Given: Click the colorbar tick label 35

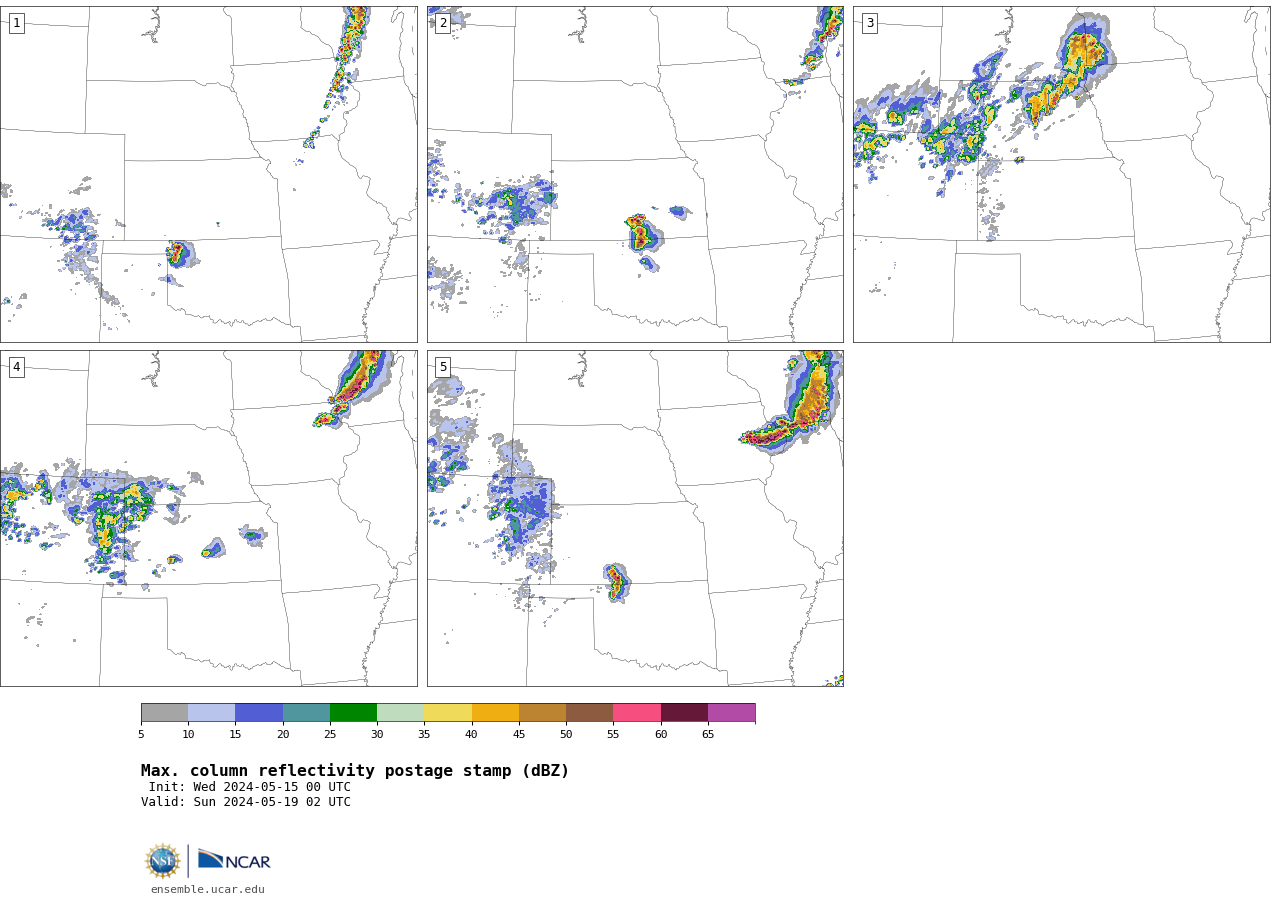Looking at the screenshot, I should pyautogui.click(x=424, y=735).
